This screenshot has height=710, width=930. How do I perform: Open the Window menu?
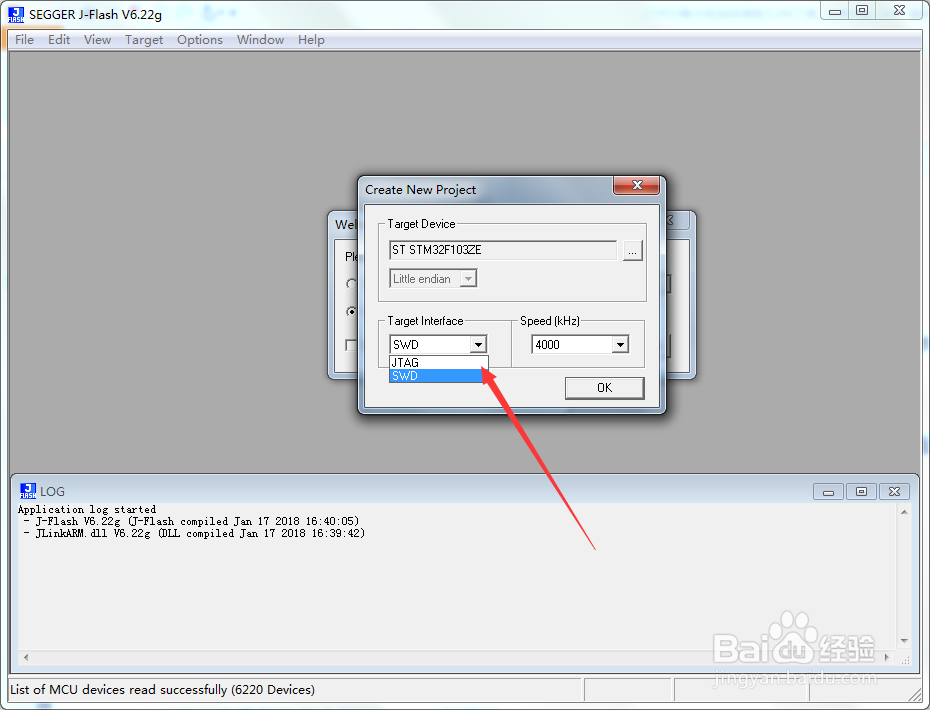tap(260, 40)
